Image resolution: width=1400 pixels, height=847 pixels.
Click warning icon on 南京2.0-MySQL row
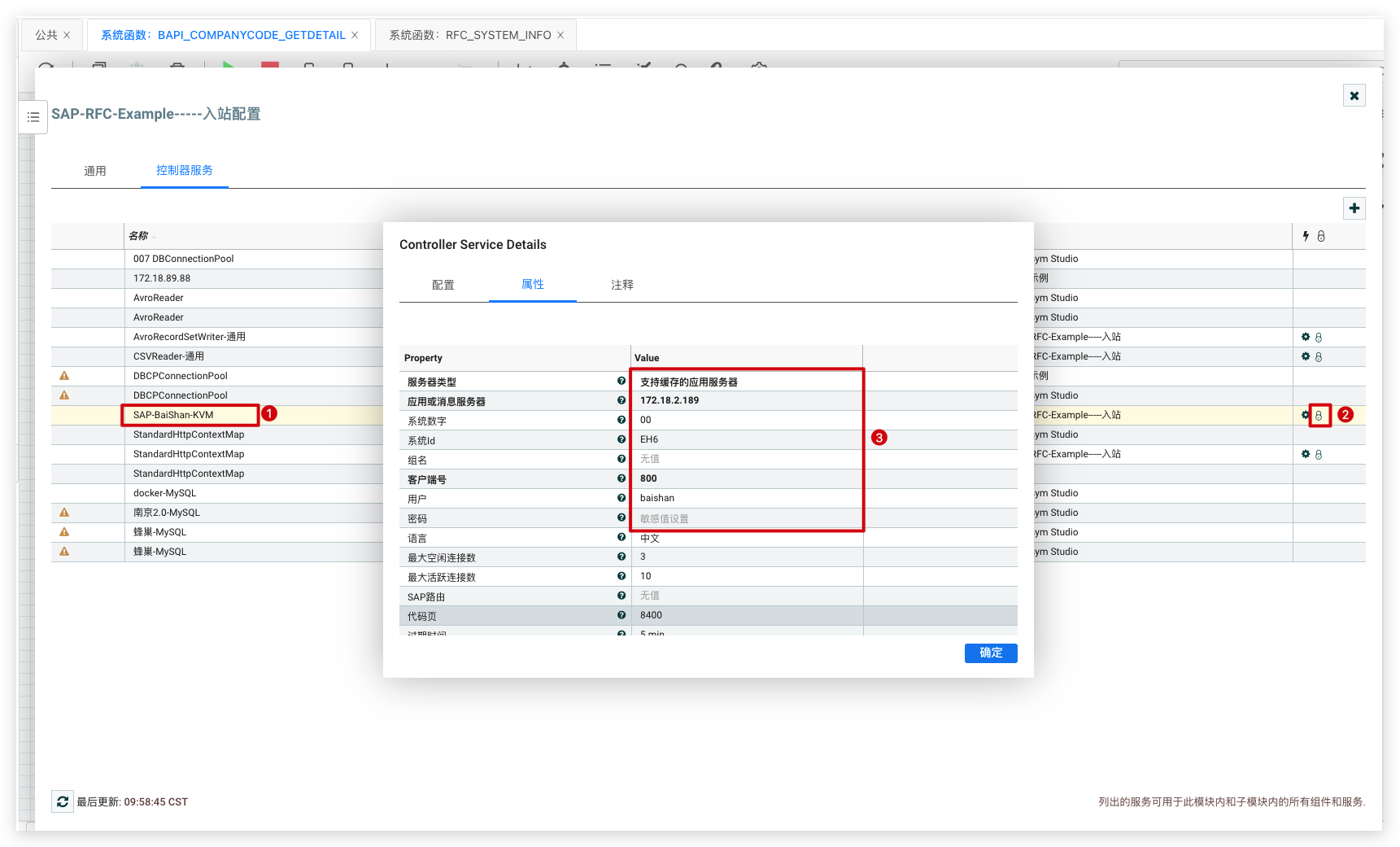pyautogui.click(x=64, y=513)
